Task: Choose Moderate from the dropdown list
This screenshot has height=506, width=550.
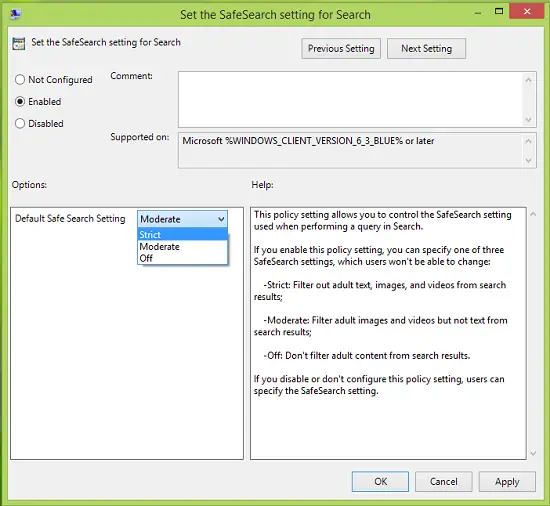Action: 182,247
